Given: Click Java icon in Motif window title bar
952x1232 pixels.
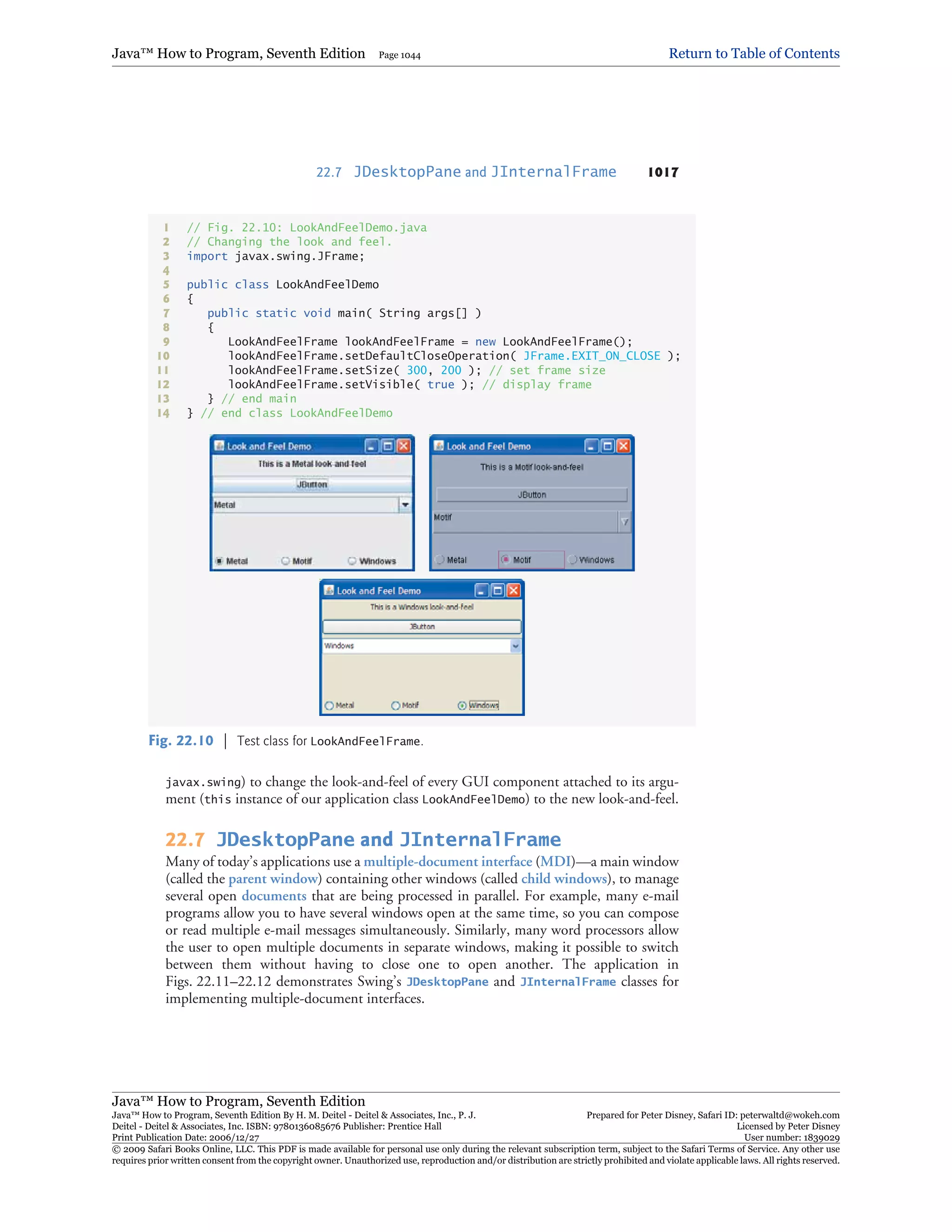Looking at the screenshot, I should click(439, 446).
